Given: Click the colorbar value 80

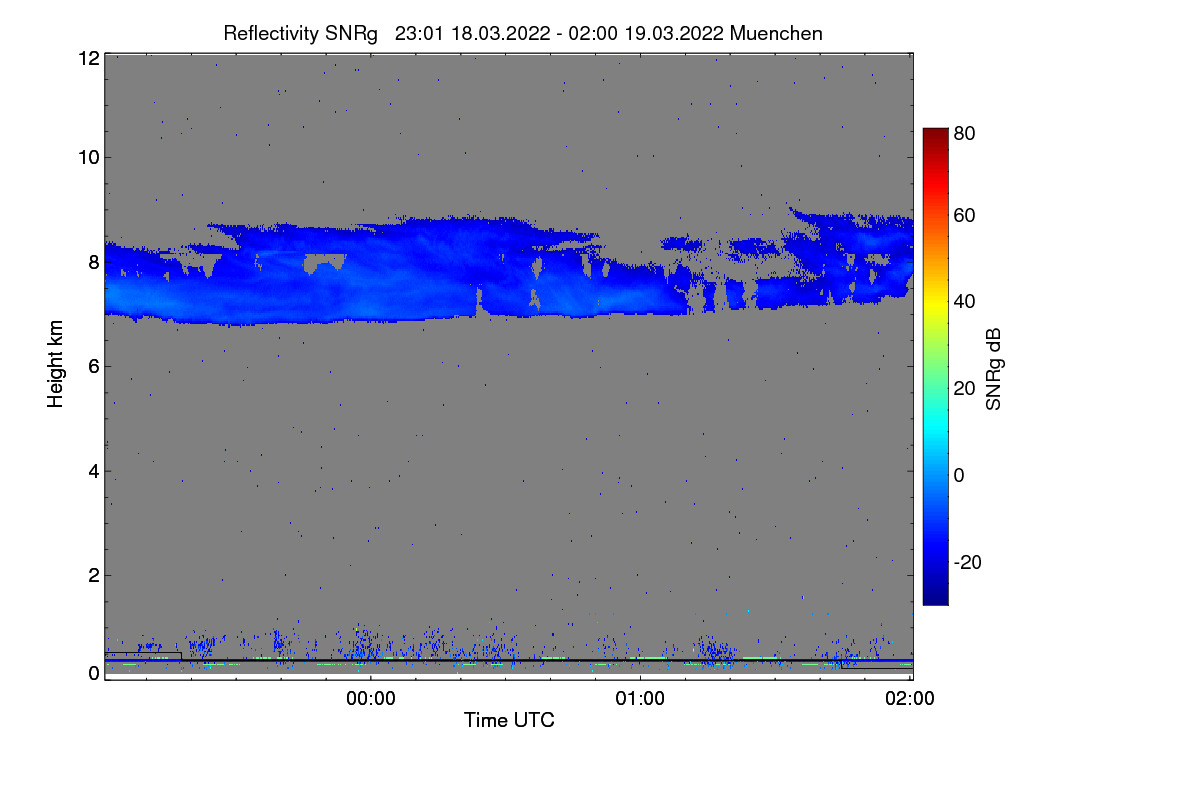Looking at the screenshot, I should (965, 134).
